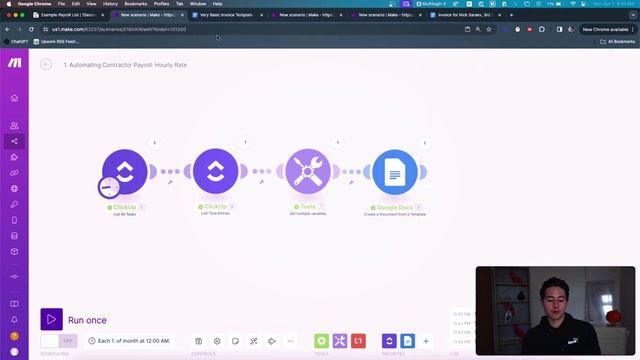The height and width of the screenshot is (360, 640).
Task: Click the Explain flow airplane icon
Action: pos(272,341)
